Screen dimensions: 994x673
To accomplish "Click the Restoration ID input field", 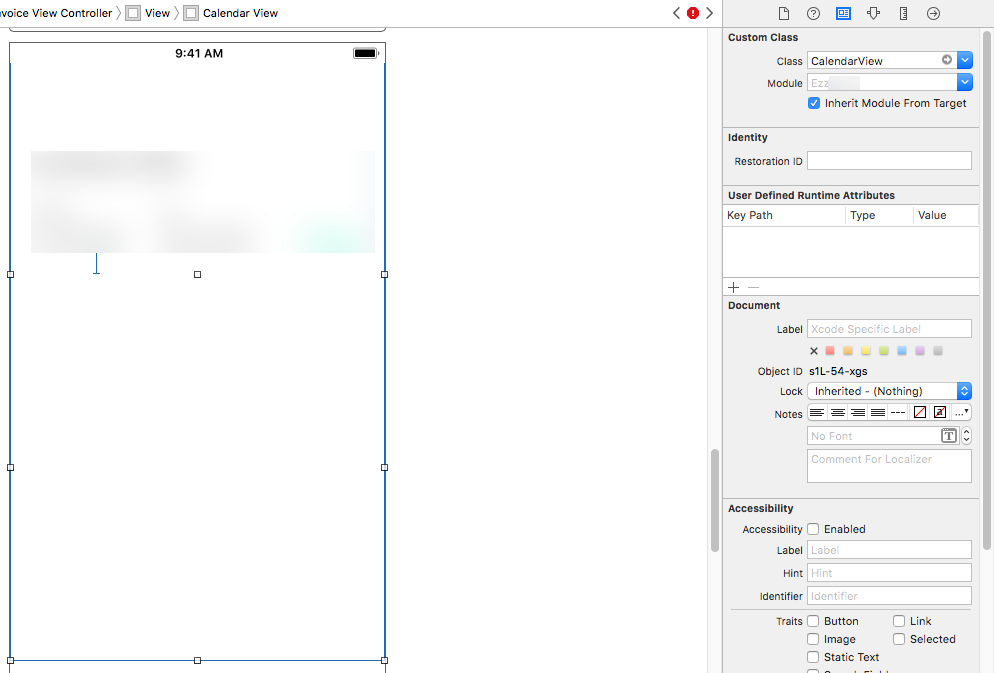I will tap(889, 160).
